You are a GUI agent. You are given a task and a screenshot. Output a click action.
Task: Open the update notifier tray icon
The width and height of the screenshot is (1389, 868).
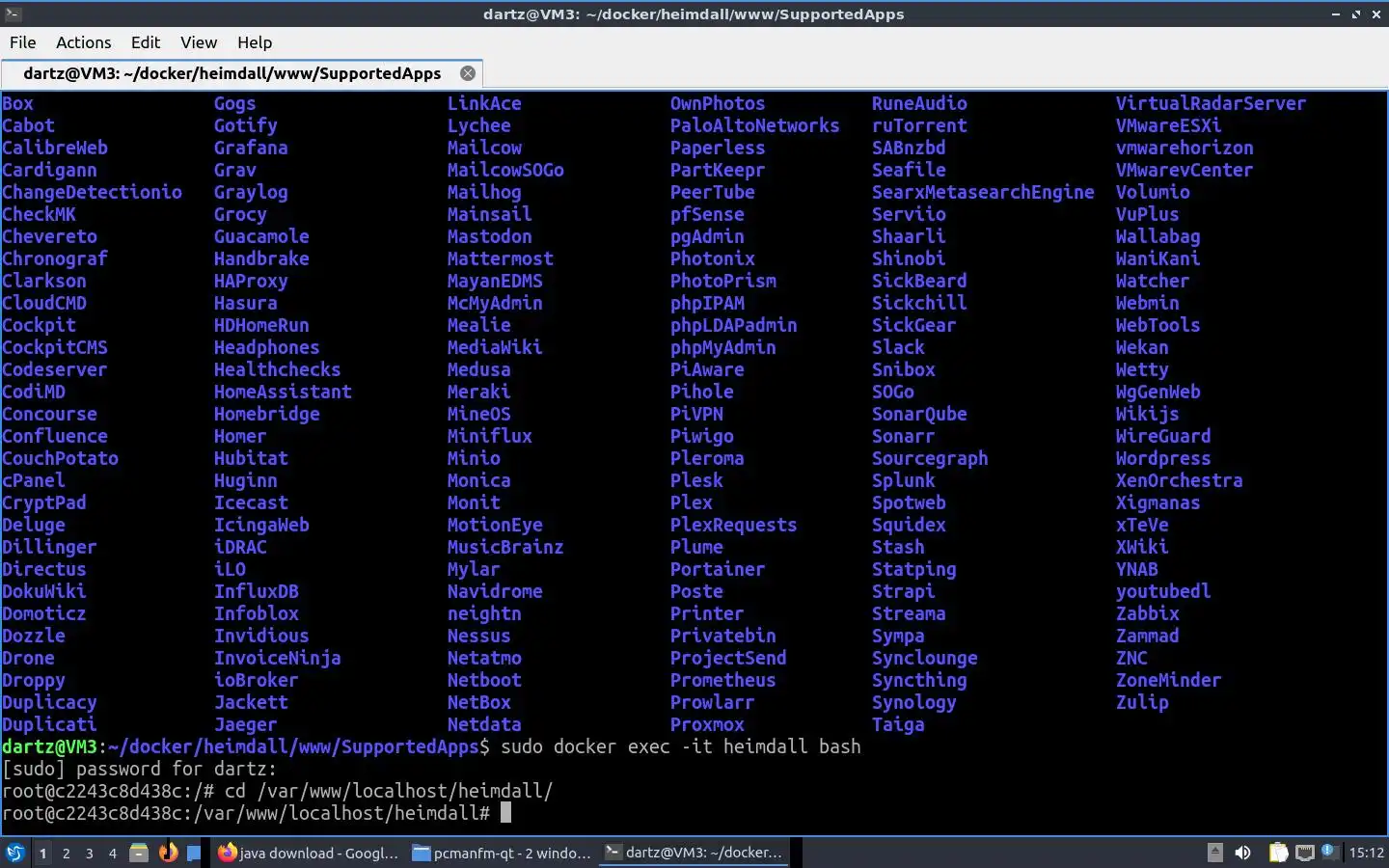coord(1329,851)
